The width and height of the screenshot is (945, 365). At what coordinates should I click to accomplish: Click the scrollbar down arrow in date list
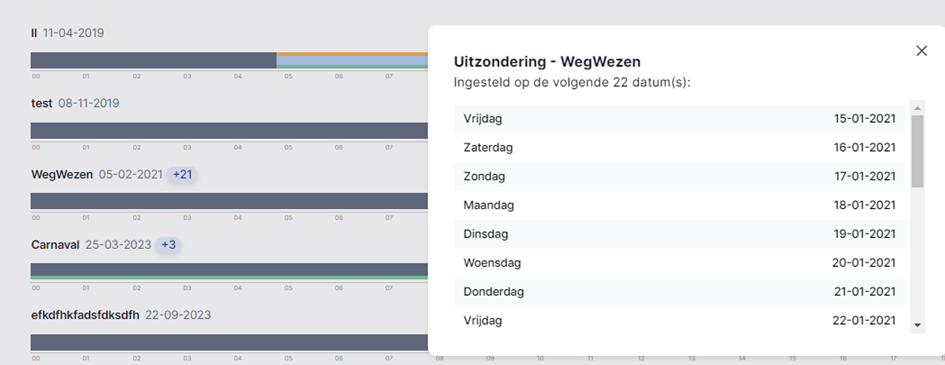pyautogui.click(x=918, y=325)
